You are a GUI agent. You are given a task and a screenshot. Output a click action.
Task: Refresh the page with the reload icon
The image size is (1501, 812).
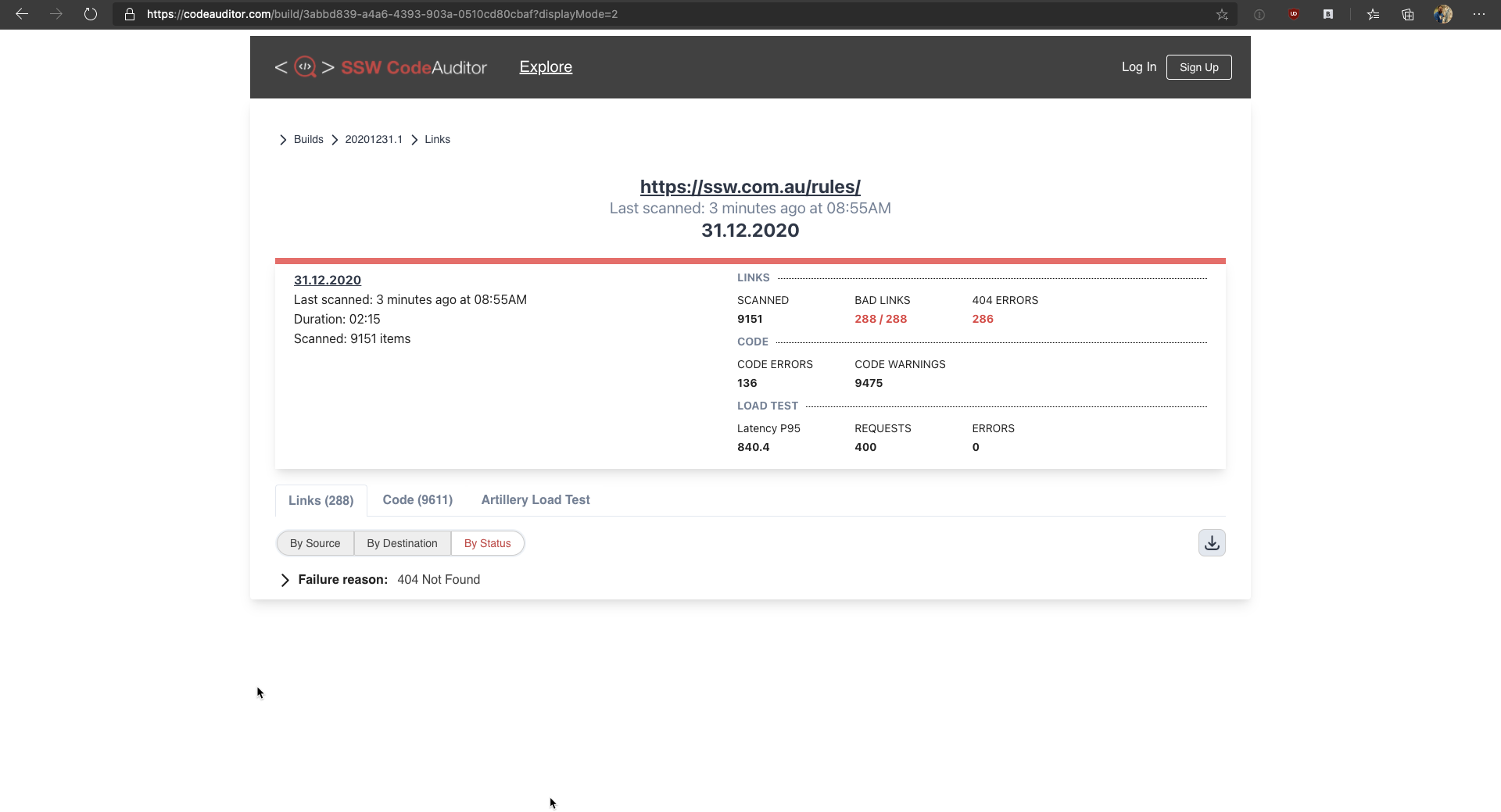tap(91, 14)
